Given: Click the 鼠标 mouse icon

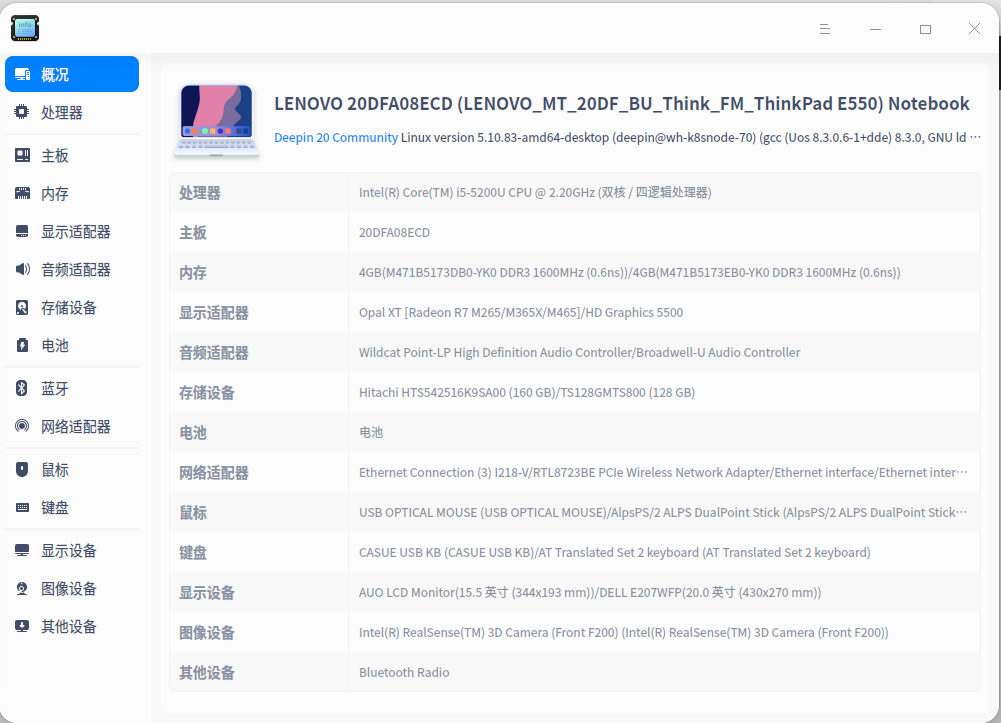Looking at the screenshot, I should [x=22, y=470].
